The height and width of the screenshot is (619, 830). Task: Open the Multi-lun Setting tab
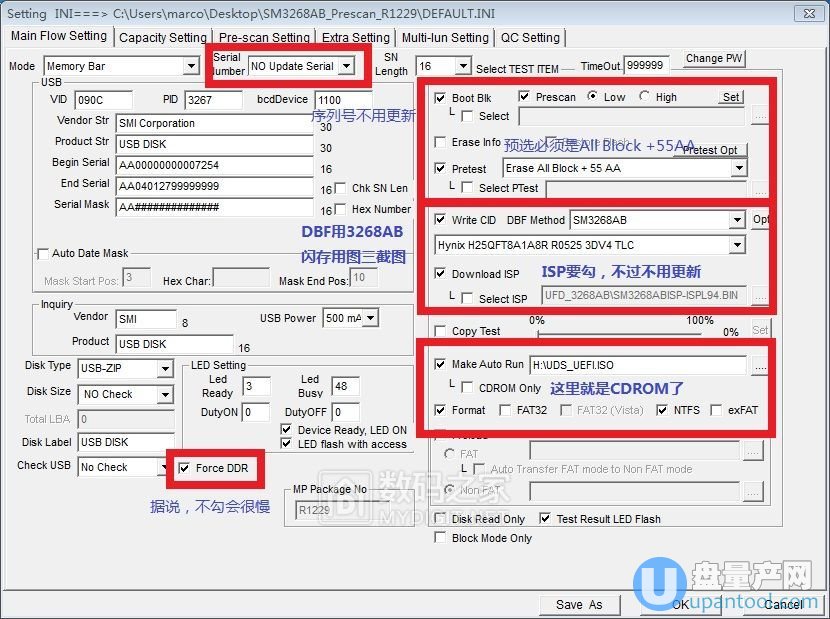pos(445,37)
